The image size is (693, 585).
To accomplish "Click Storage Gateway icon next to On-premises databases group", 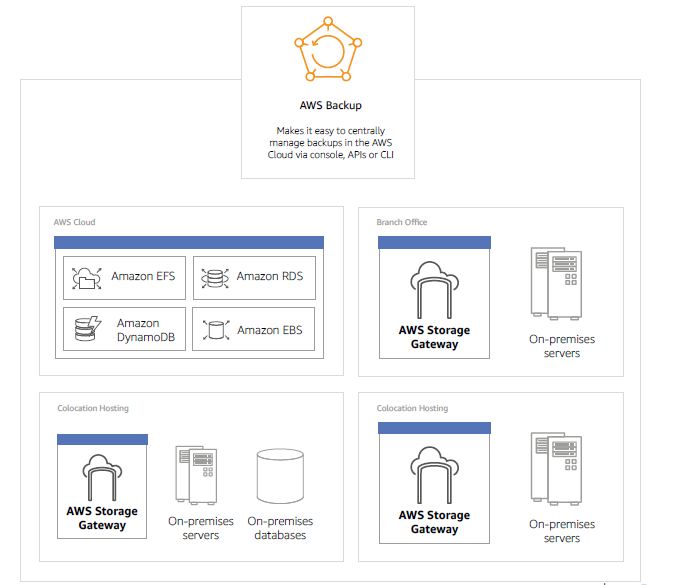I will [x=102, y=478].
